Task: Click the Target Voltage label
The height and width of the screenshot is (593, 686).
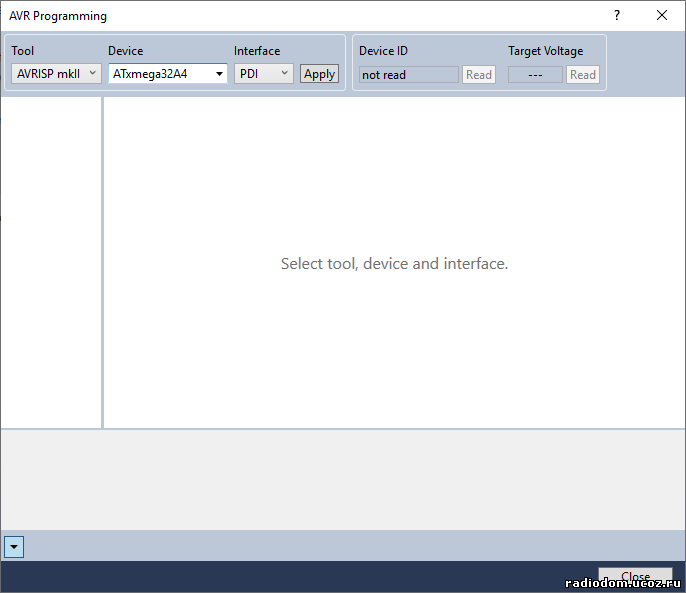Action: 546,51
